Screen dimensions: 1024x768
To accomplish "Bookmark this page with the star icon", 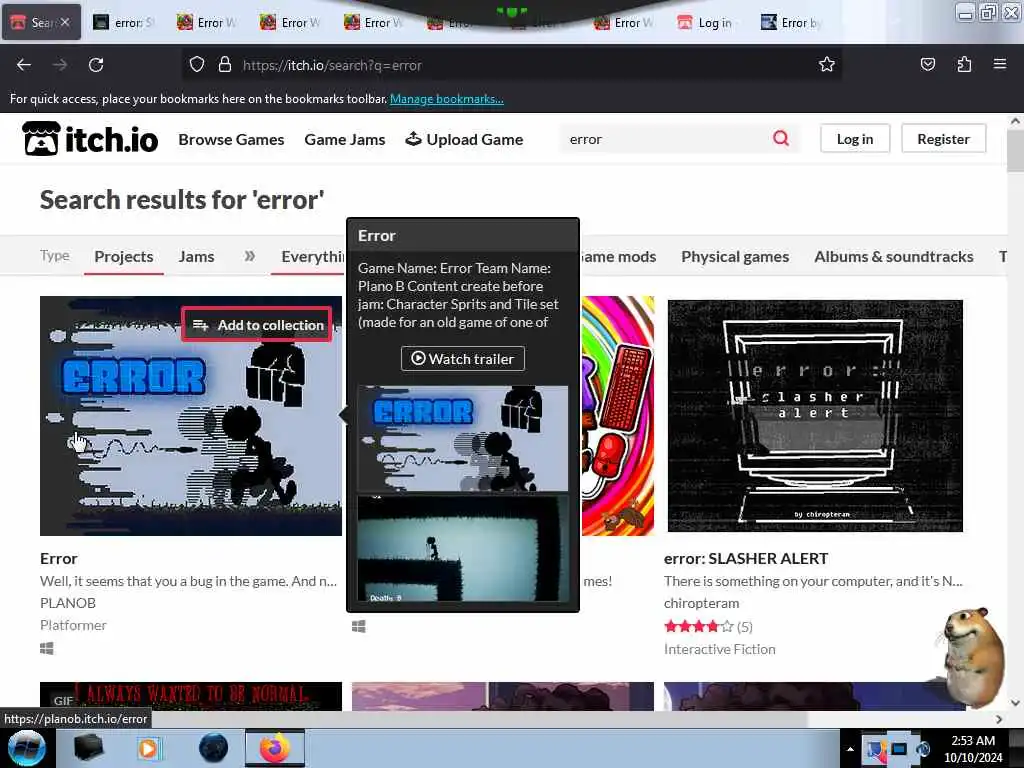I will pos(827,64).
